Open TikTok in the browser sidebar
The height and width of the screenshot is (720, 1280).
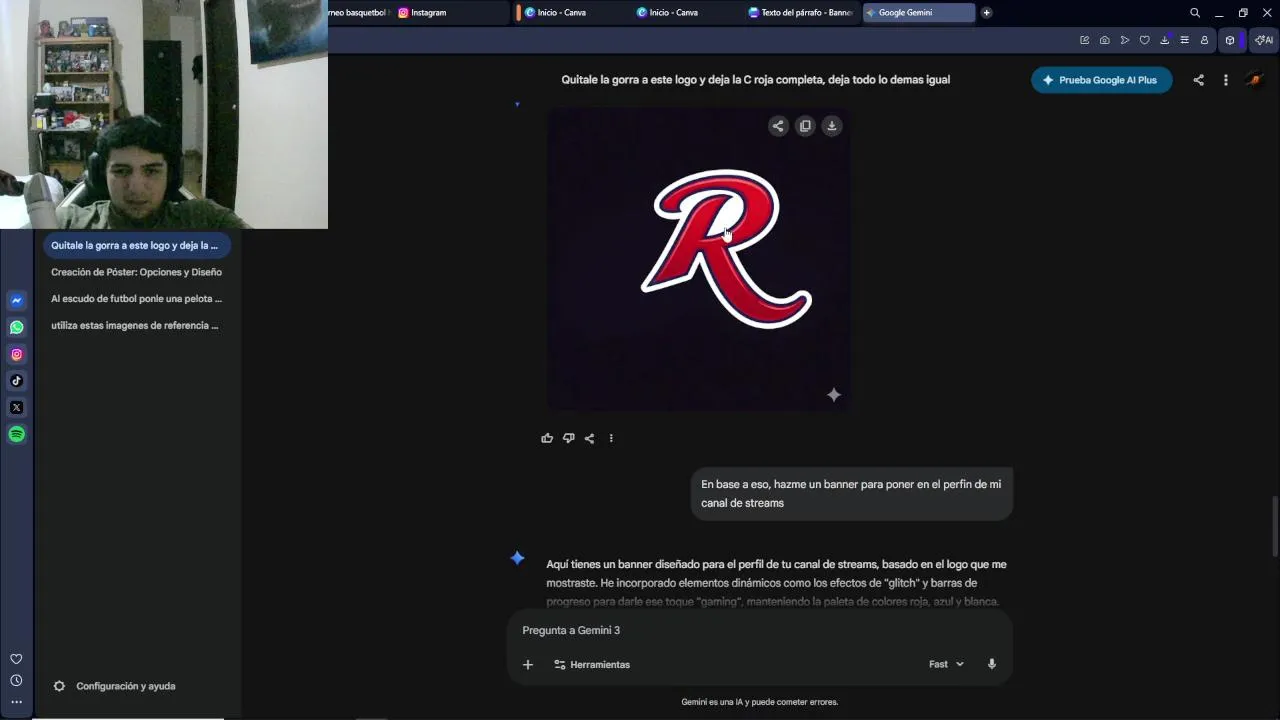point(16,380)
